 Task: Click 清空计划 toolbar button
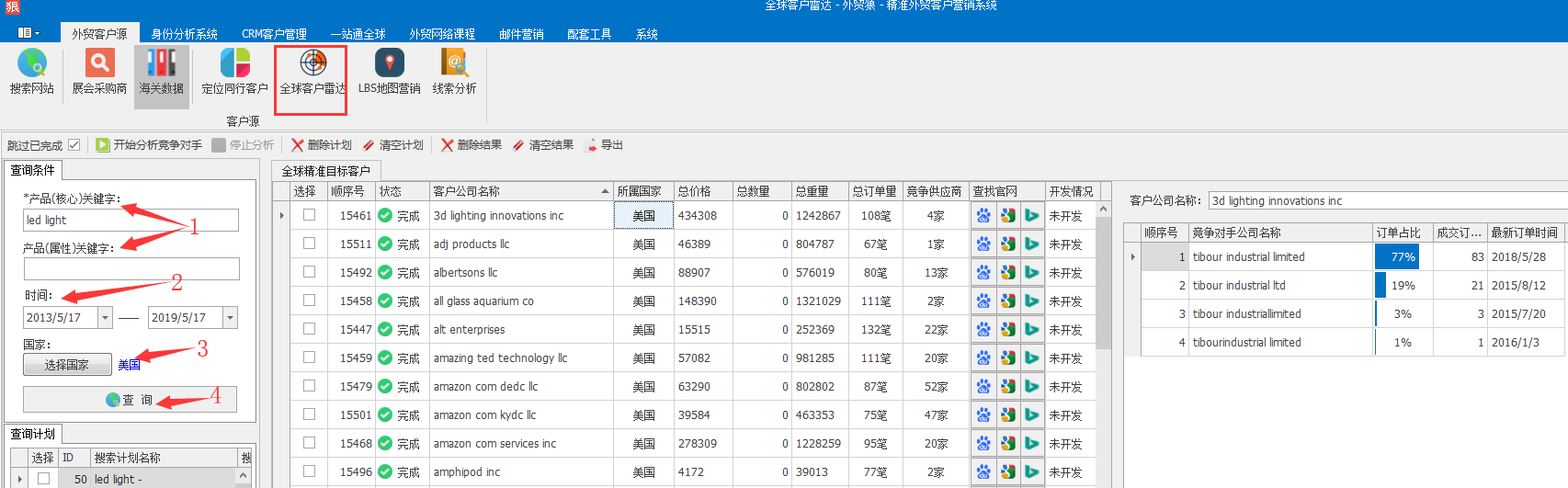[x=393, y=145]
